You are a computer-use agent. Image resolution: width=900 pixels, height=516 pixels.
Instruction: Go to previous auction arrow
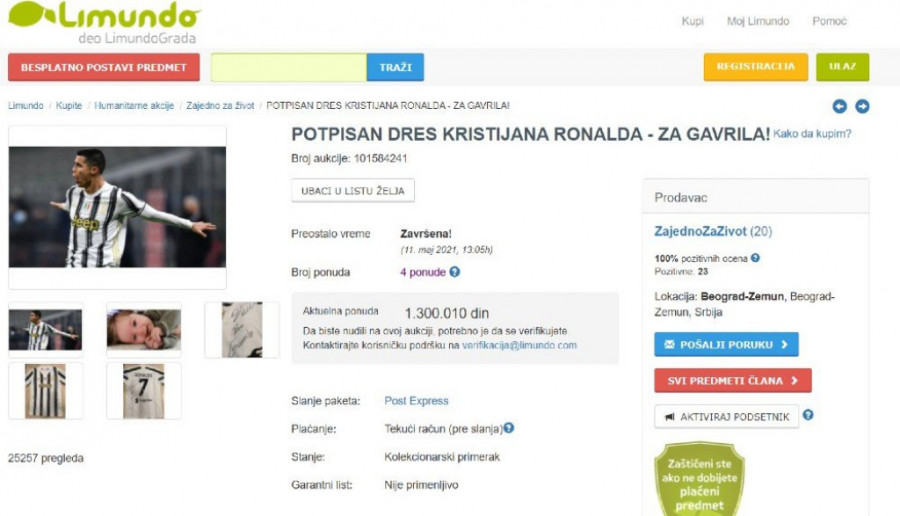coord(840,107)
